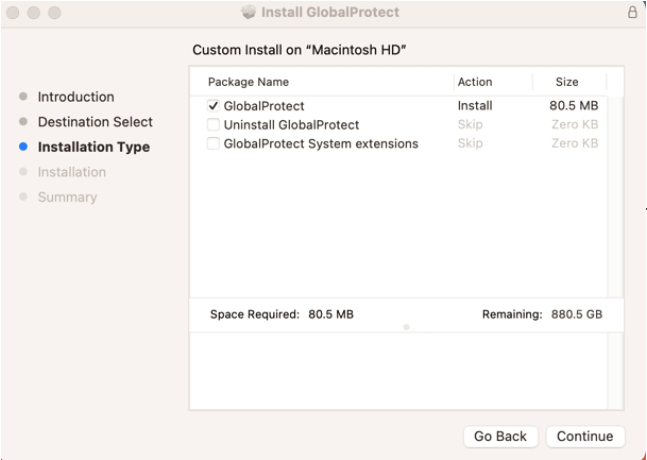Viewport: 647px width, 460px height.
Task: Click the lock icon in title bar
Action: pyautogui.click(x=632, y=13)
